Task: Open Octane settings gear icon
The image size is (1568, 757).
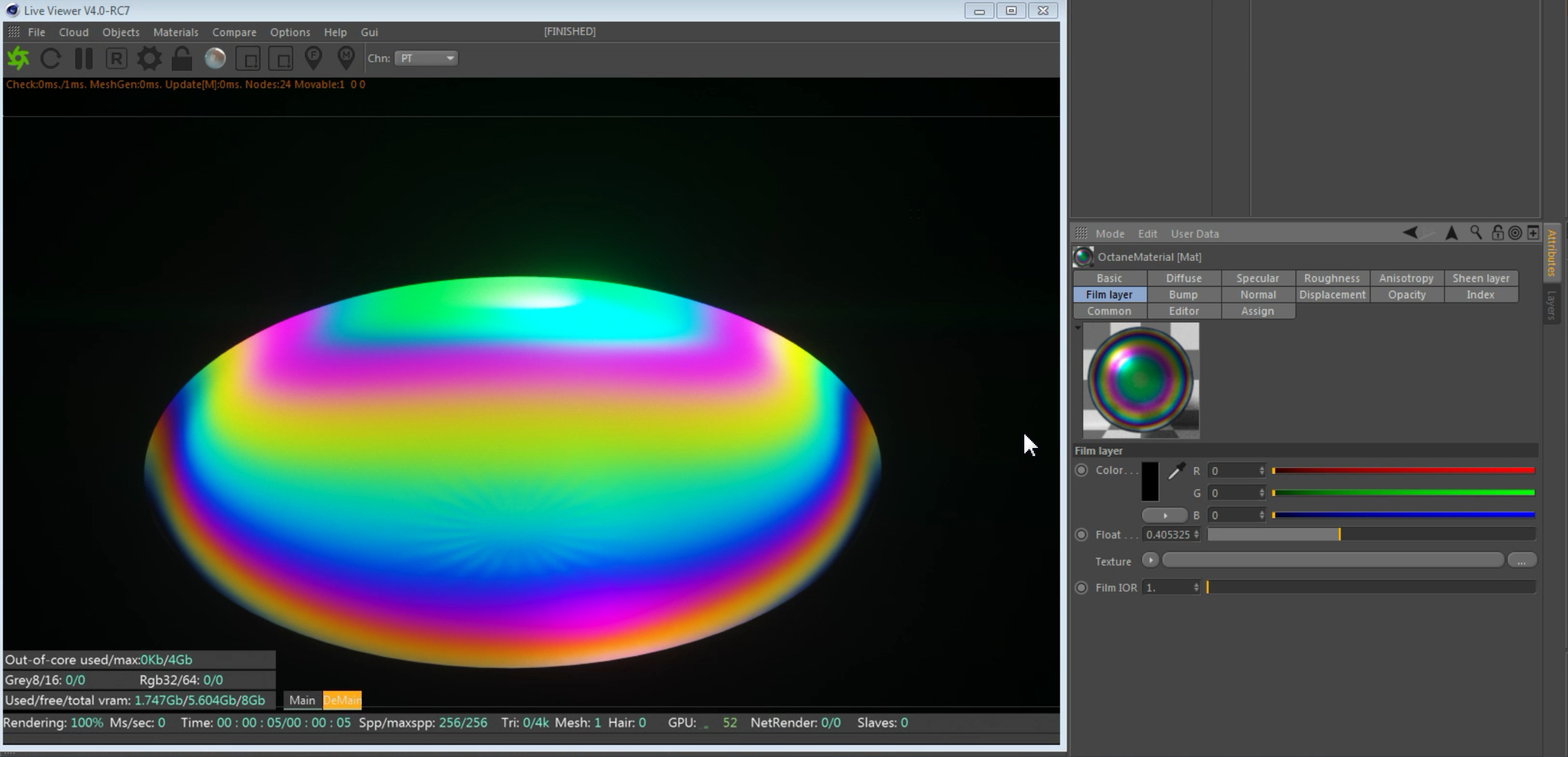Action: click(149, 58)
